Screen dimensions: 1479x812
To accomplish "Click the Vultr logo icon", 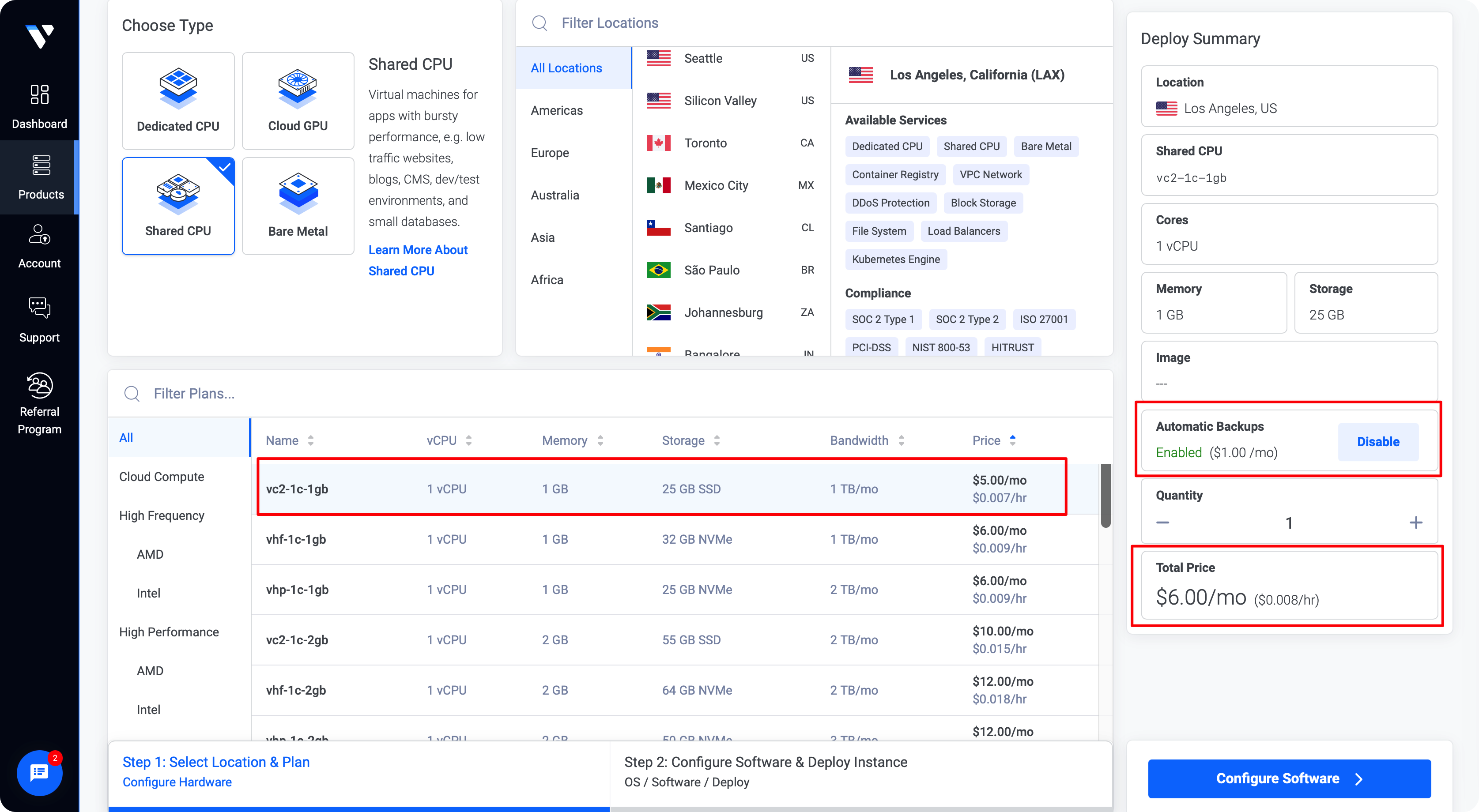I will point(39,36).
